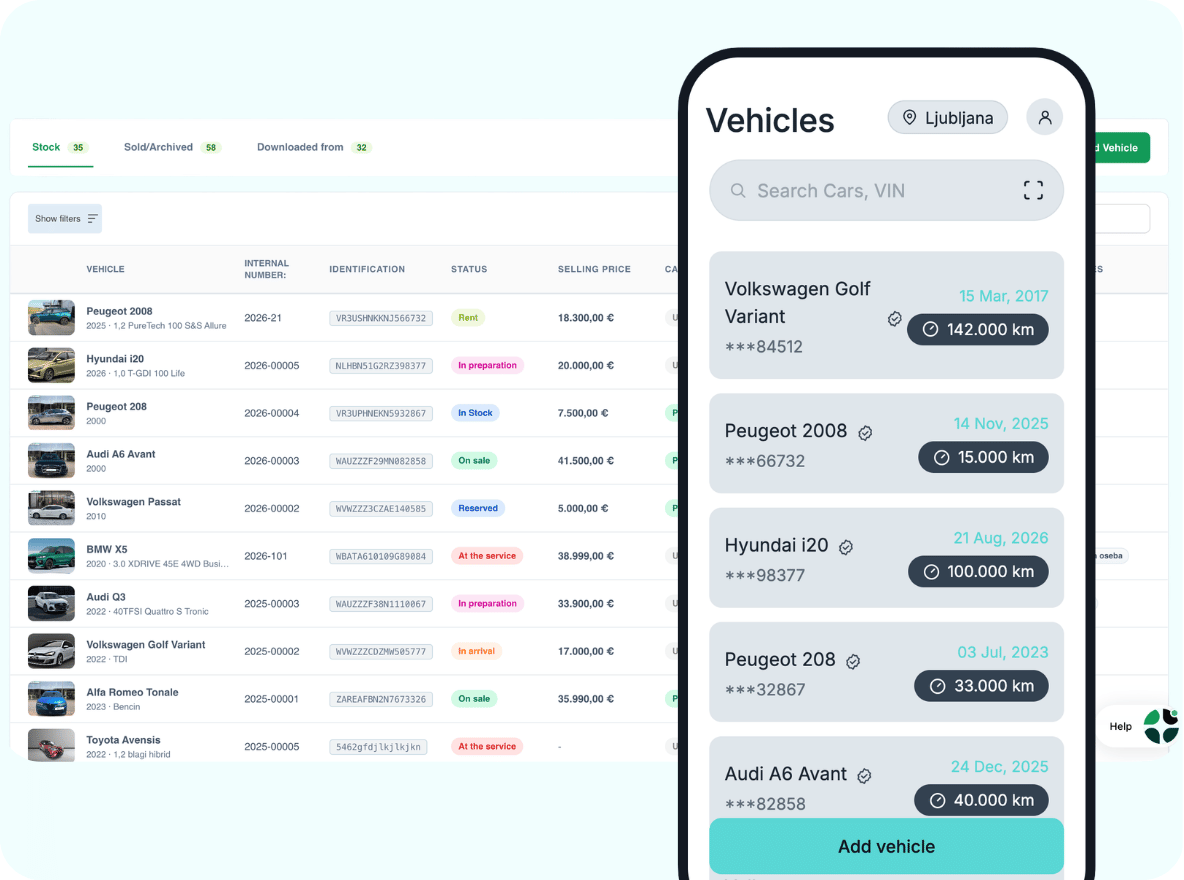Click the In arrival status badge

point(476,651)
